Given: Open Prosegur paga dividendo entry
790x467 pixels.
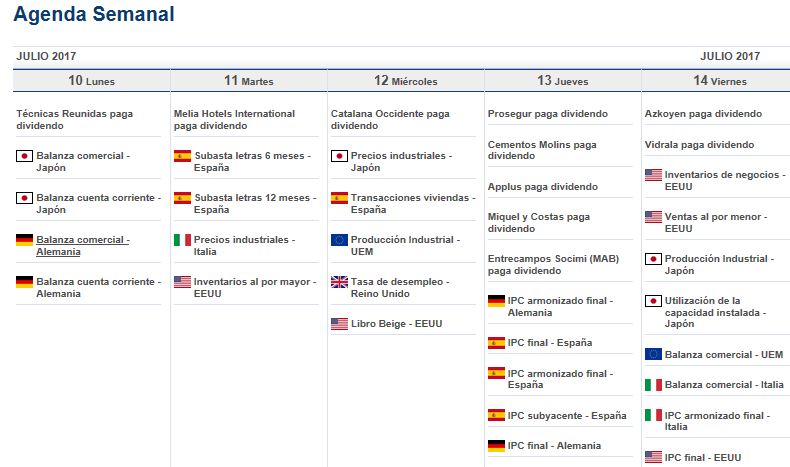Looking at the screenshot, I should pos(548,114).
